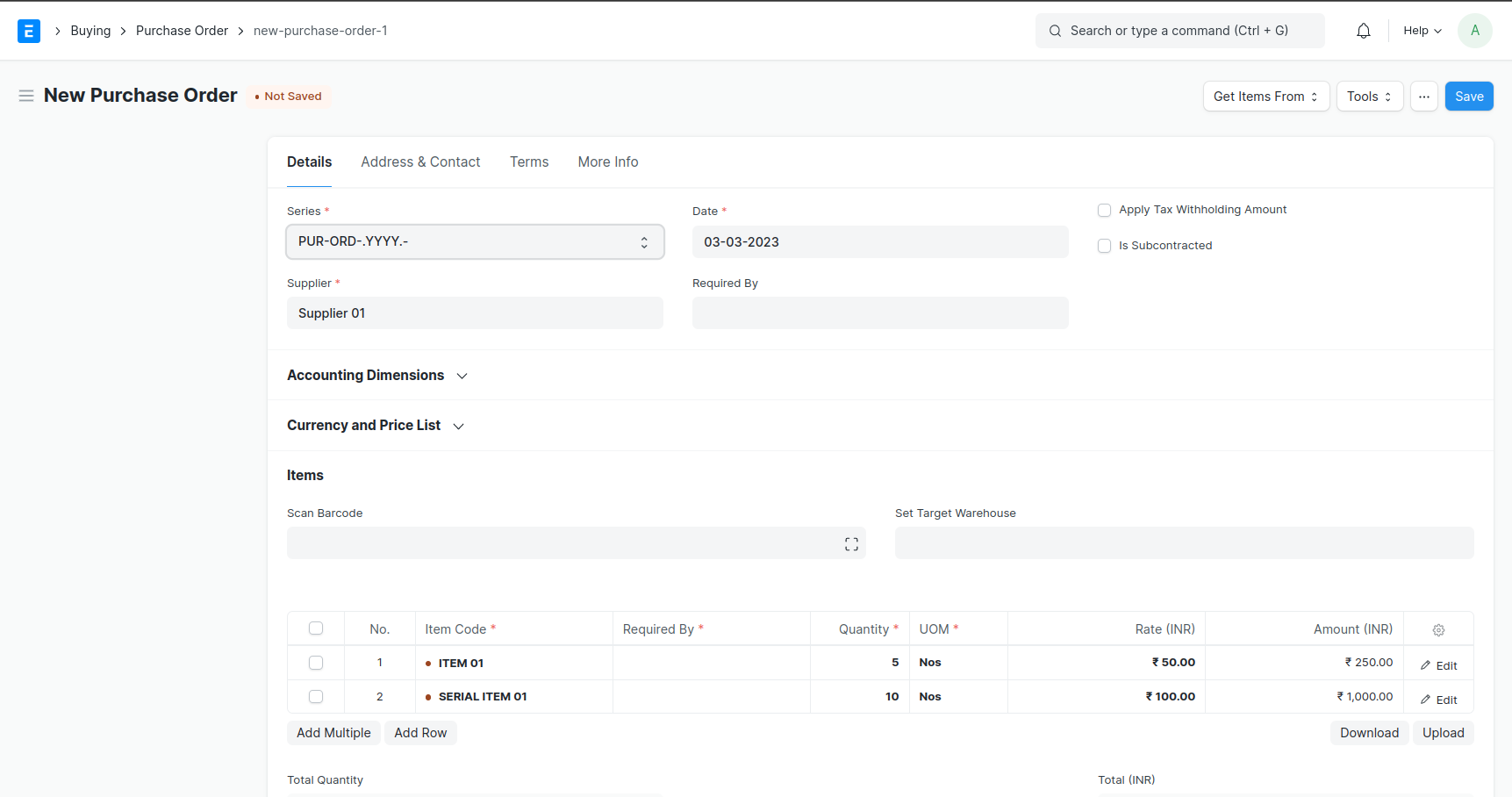Screen dimensions: 1512x797
Task: Click the user avatar icon
Action: [1475, 30]
